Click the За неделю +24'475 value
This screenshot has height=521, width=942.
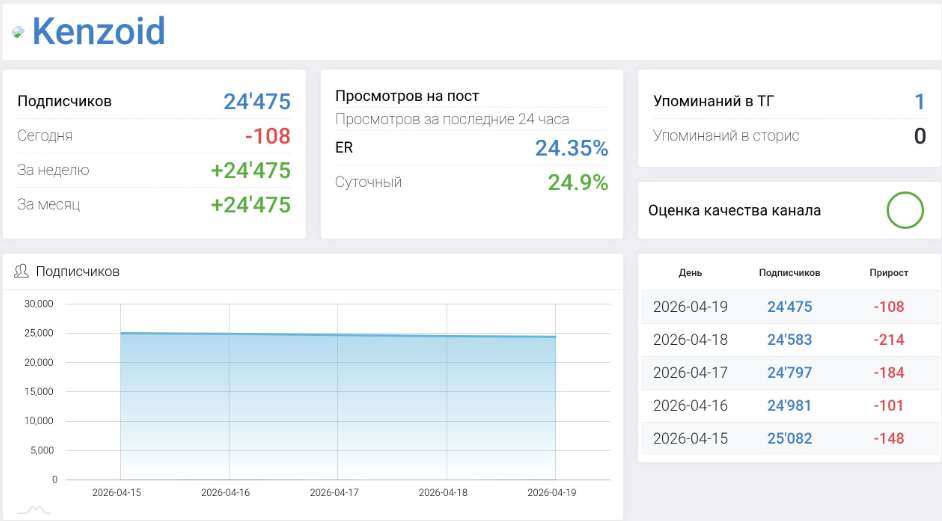pos(251,171)
